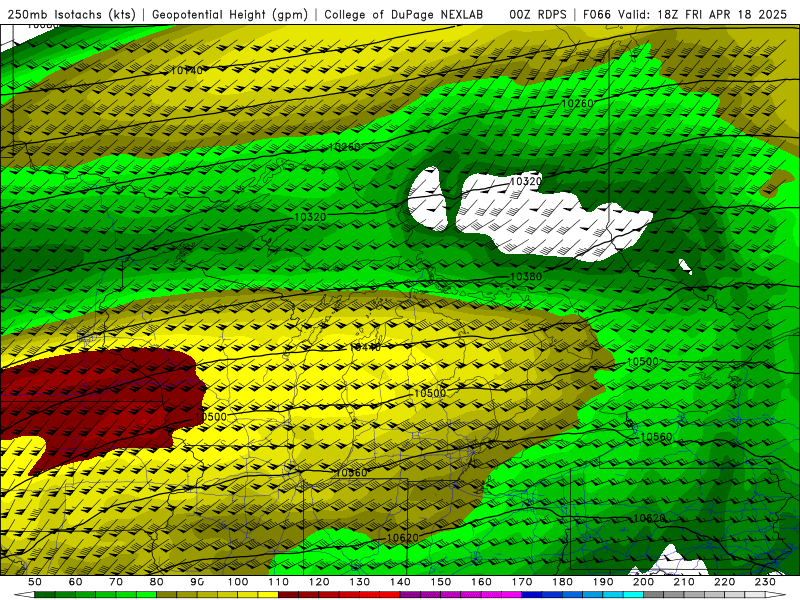Click the 10380 height contour label
This screenshot has width=800, height=600.
(526, 277)
